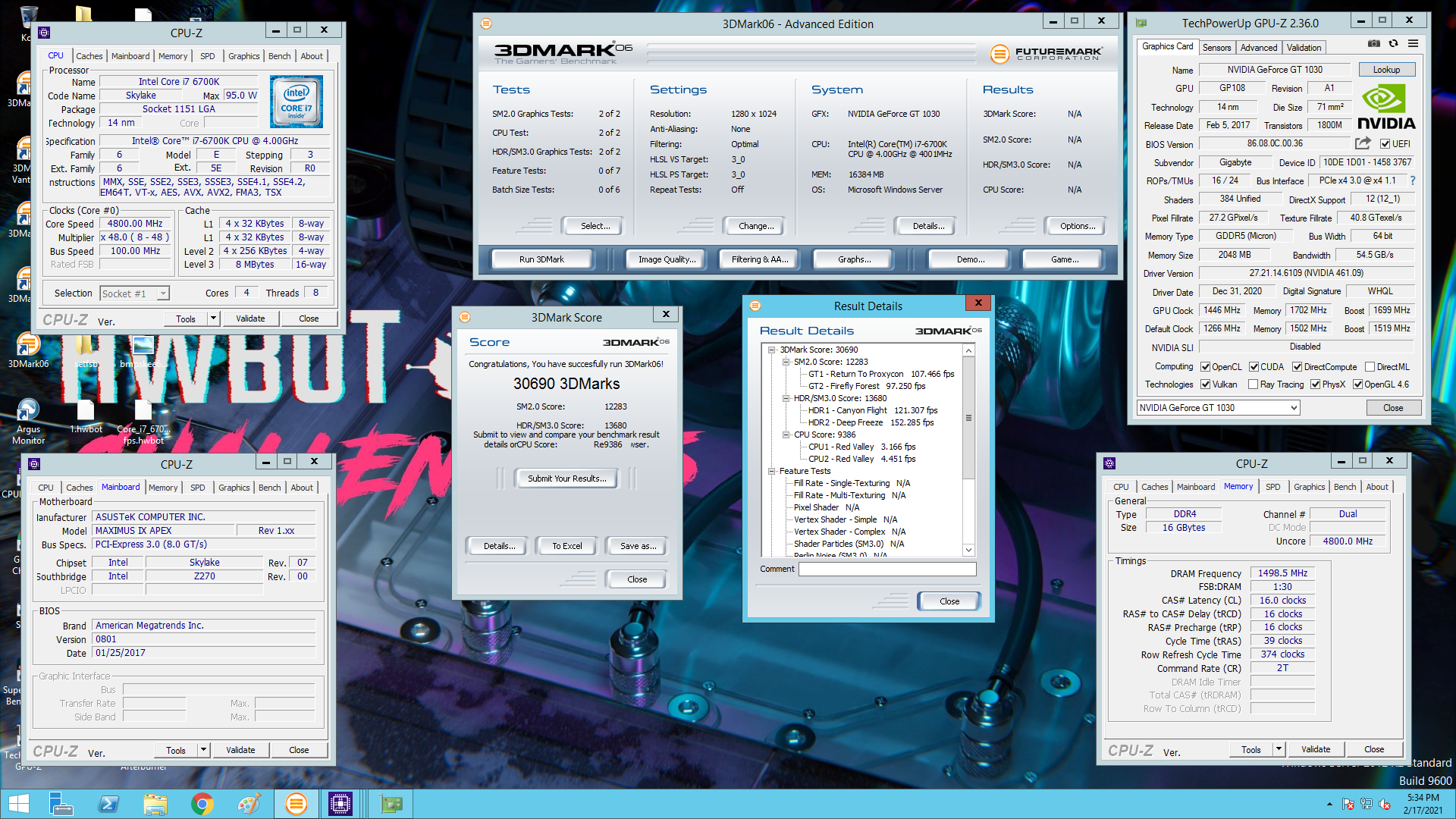Image resolution: width=1456 pixels, height=819 pixels.
Task: Click the Intel Core i7 badge in CPU-Z
Action: coord(297,101)
